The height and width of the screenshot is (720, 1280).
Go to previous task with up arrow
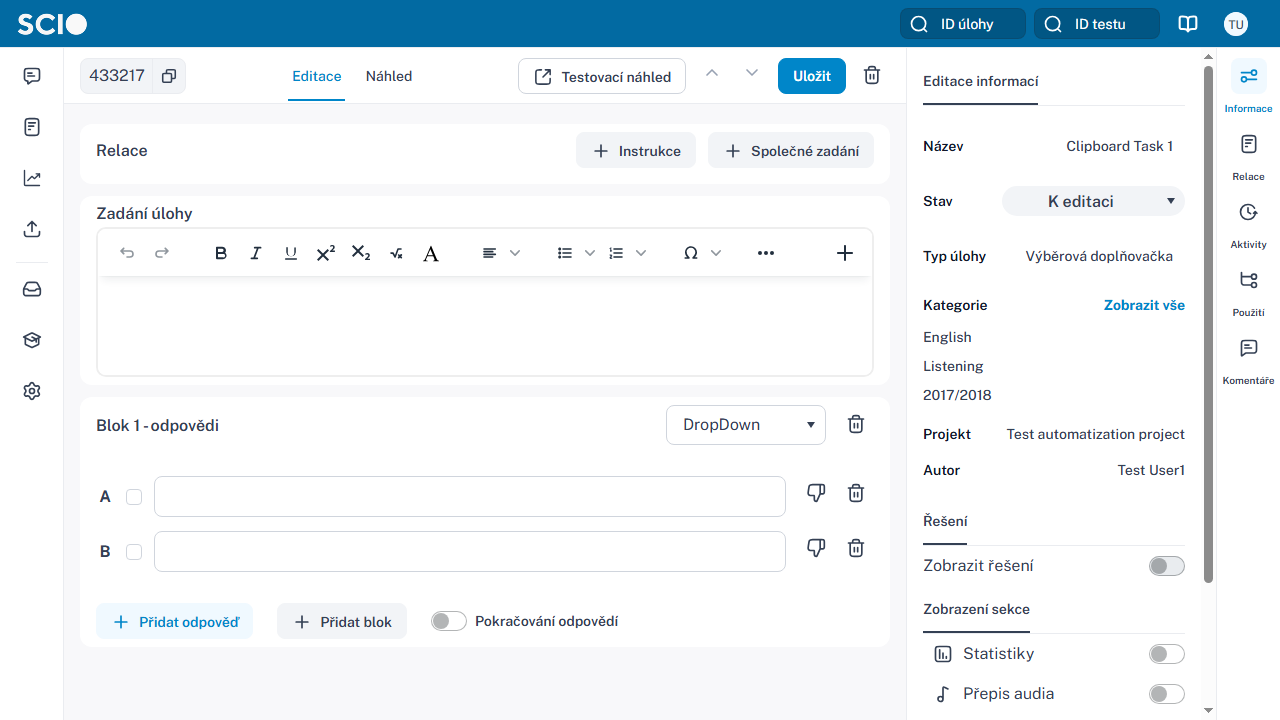coord(712,73)
